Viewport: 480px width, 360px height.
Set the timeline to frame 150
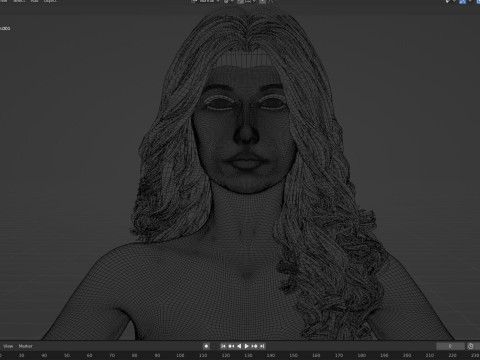click(293, 356)
